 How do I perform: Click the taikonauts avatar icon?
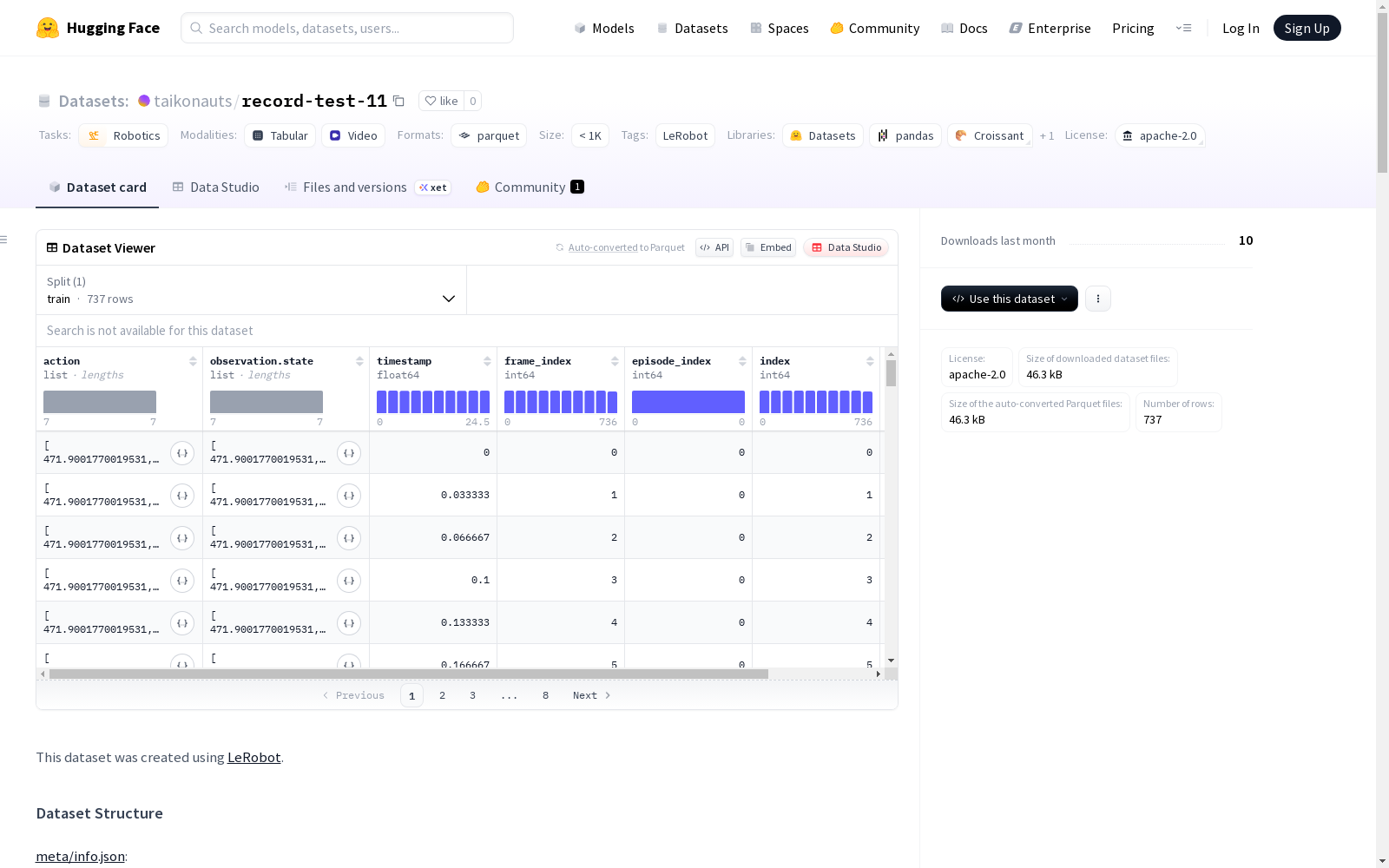144,101
